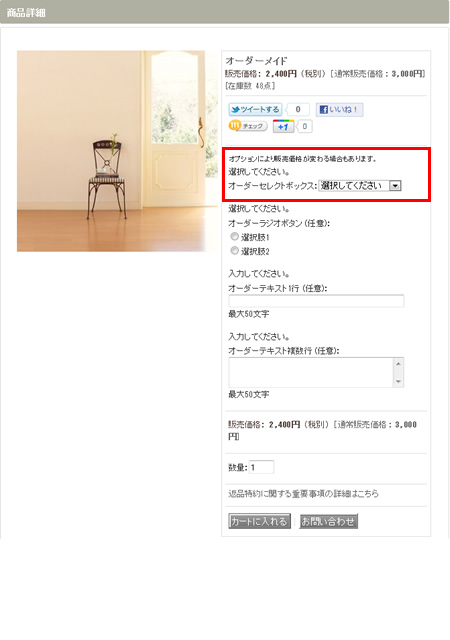
Task: Select radio option 選択肢1
Action: pos(234,236)
